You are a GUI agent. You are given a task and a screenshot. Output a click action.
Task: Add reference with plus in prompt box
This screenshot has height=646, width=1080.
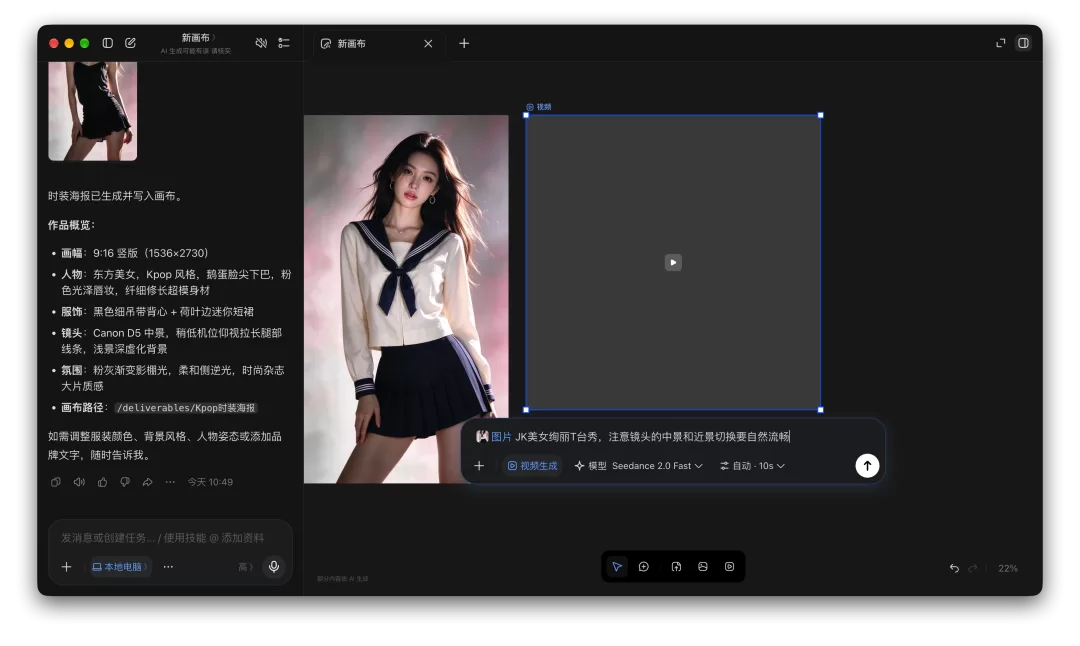[x=479, y=466]
